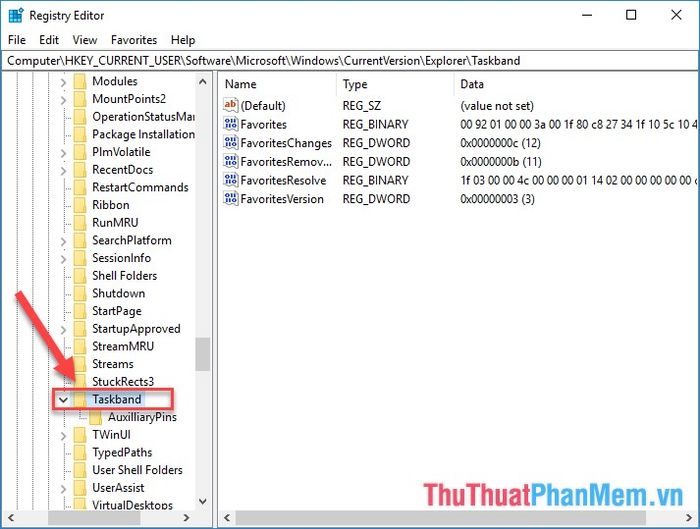Viewport: 700px width, 529px height.
Task: Click the RecentDocs folder icon
Action: [80, 170]
